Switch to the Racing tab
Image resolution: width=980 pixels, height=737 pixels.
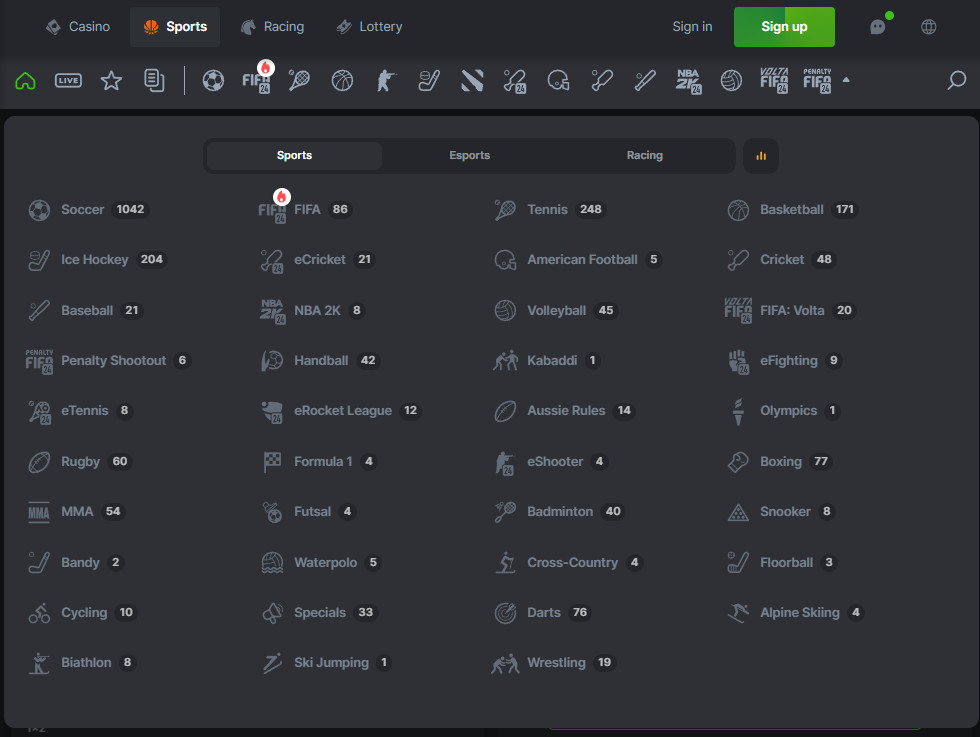pyautogui.click(x=644, y=156)
